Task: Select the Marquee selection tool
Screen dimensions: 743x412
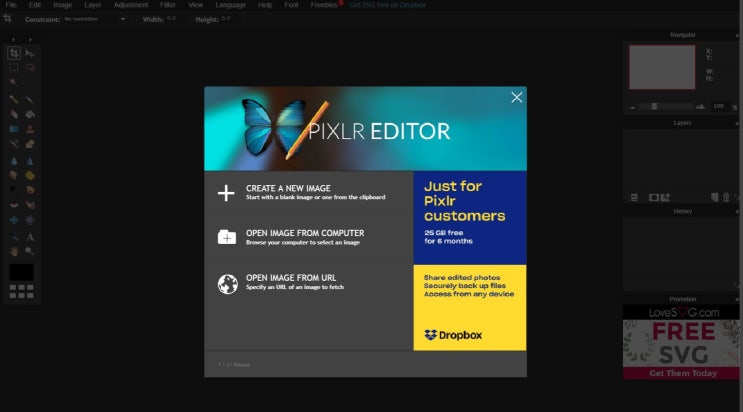Action: 14,67
